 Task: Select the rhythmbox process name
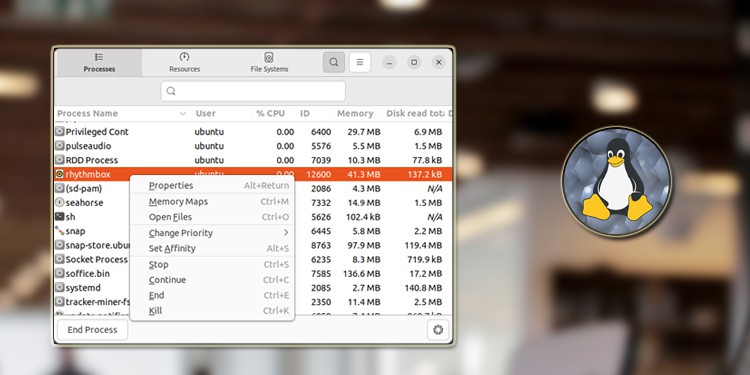coord(88,174)
